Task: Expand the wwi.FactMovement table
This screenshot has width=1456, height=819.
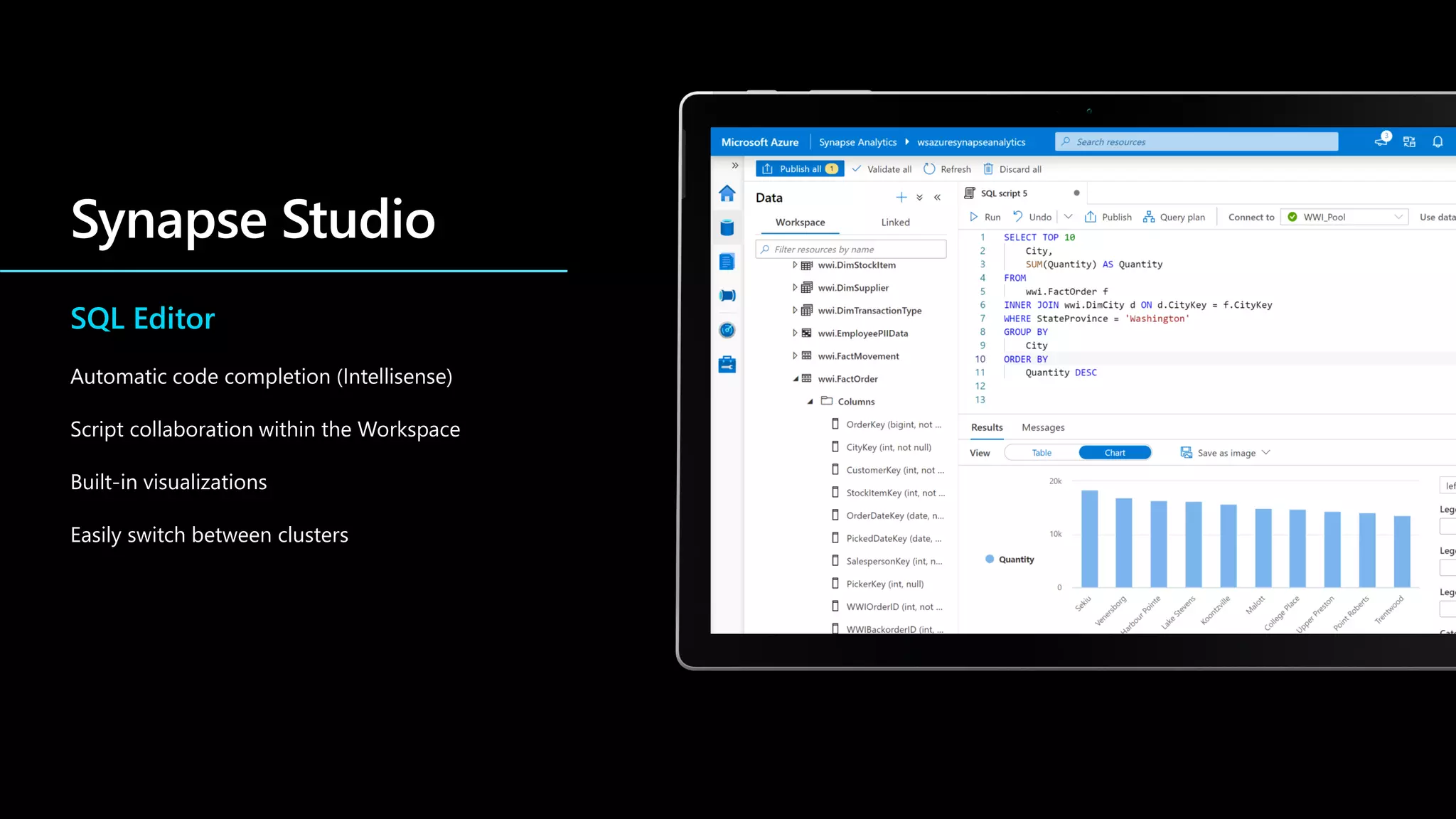Action: point(795,356)
